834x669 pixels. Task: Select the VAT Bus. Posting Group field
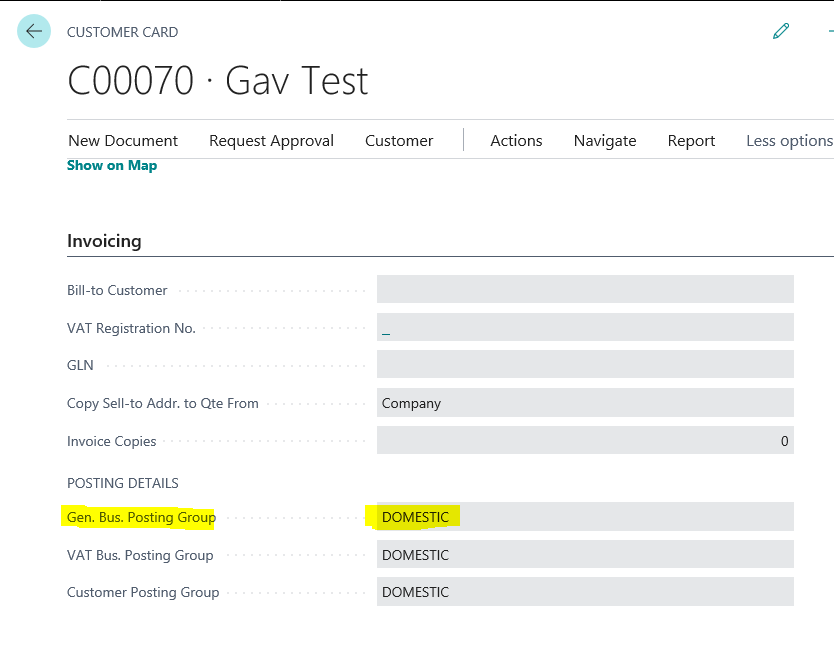585,555
